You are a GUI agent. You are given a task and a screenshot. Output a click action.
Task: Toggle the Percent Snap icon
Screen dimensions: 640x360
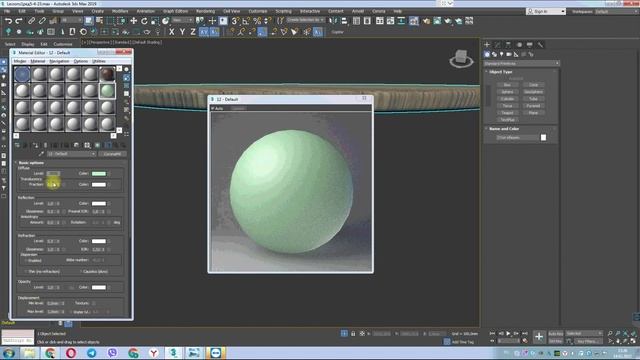tap(257, 20)
